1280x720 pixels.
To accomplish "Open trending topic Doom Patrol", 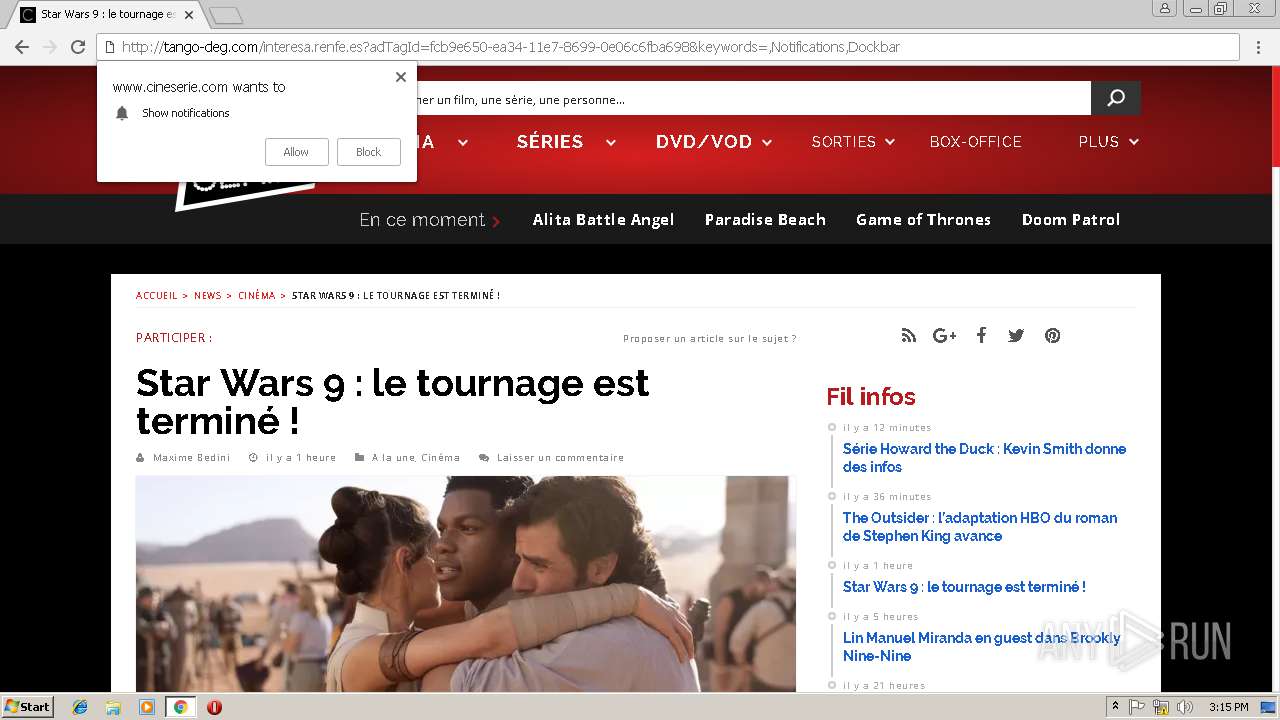I will (x=1071, y=220).
